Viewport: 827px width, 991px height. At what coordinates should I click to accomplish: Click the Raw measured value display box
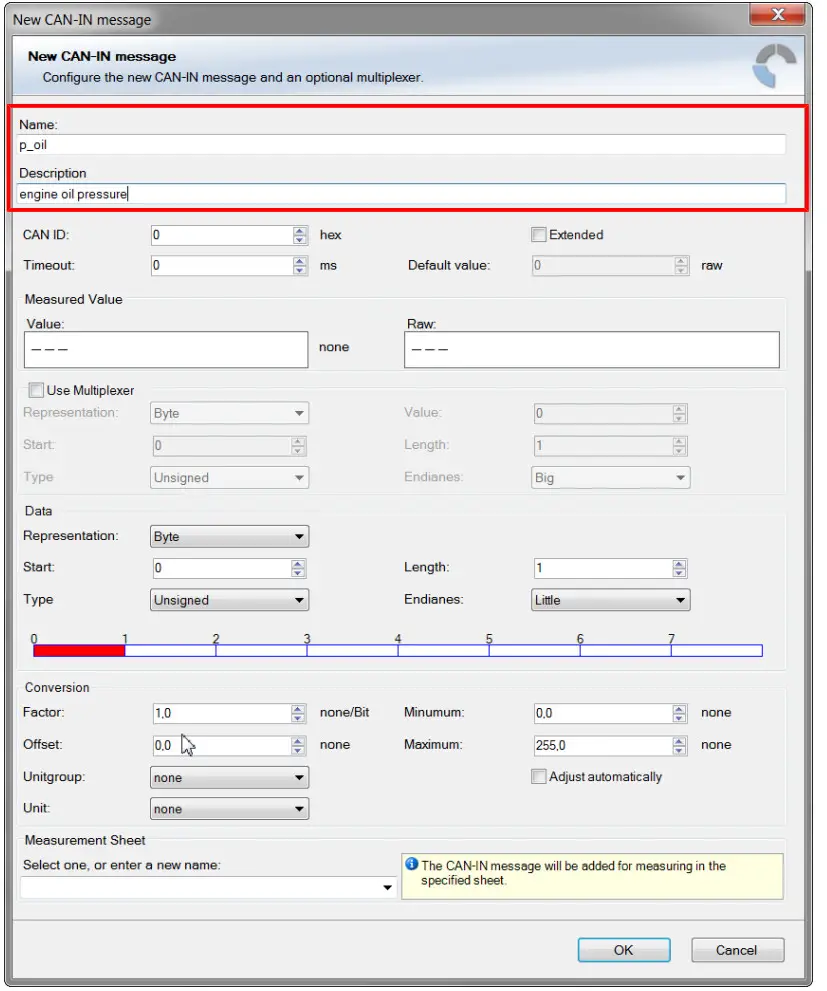pos(591,350)
